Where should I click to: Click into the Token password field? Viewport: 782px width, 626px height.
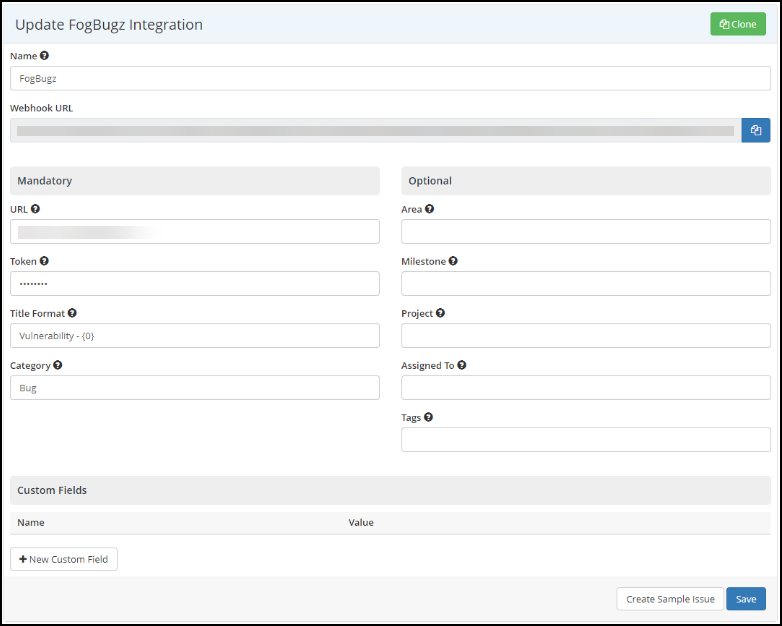click(195, 284)
